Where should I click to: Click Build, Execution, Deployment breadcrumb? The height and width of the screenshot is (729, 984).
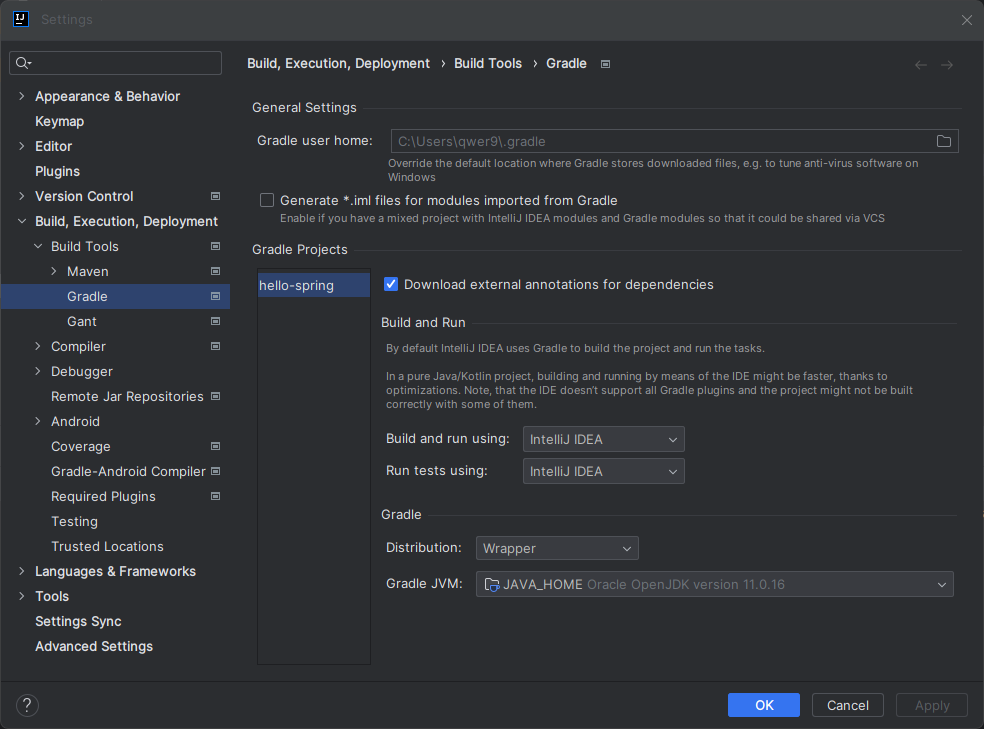pos(338,63)
